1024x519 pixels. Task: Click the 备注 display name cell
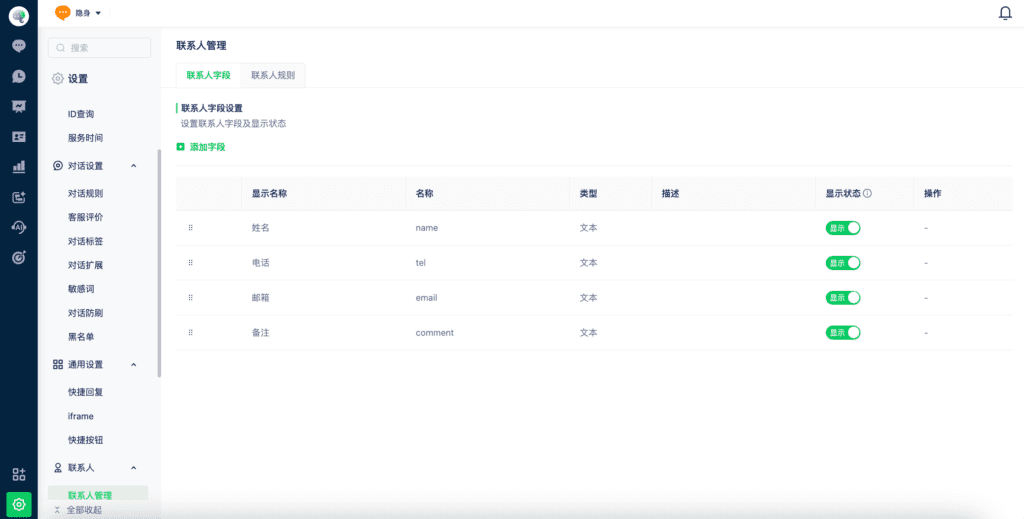point(261,333)
